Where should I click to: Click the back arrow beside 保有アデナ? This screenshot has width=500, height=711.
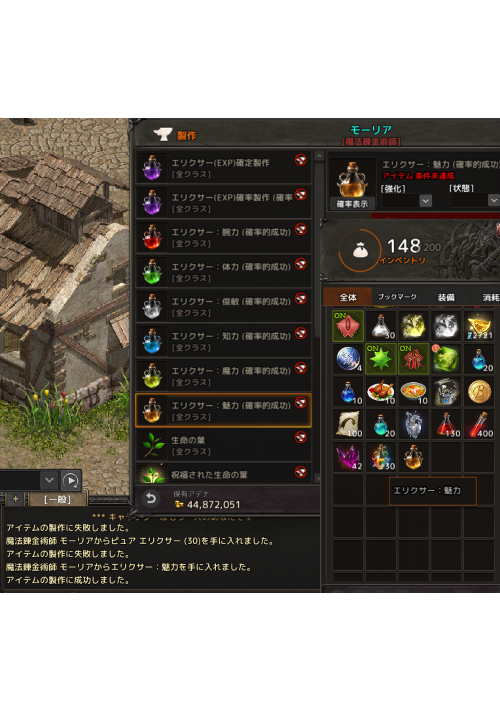[150, 499]
